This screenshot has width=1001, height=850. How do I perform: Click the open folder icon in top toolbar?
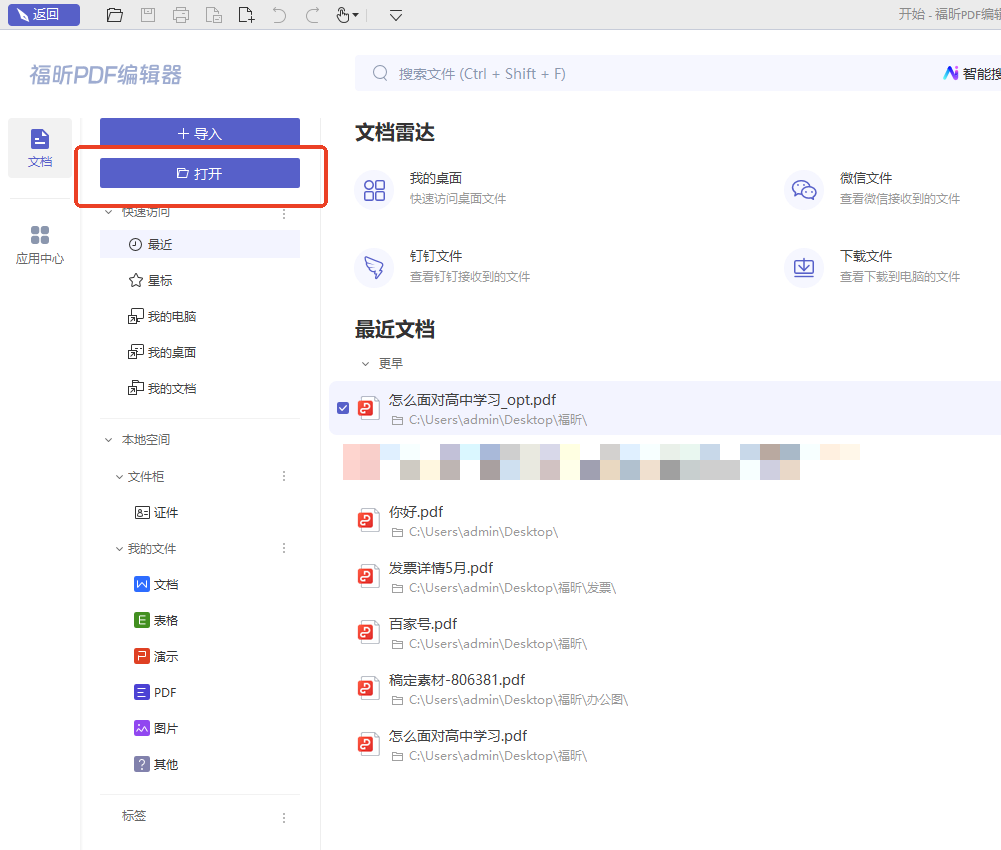115,15
